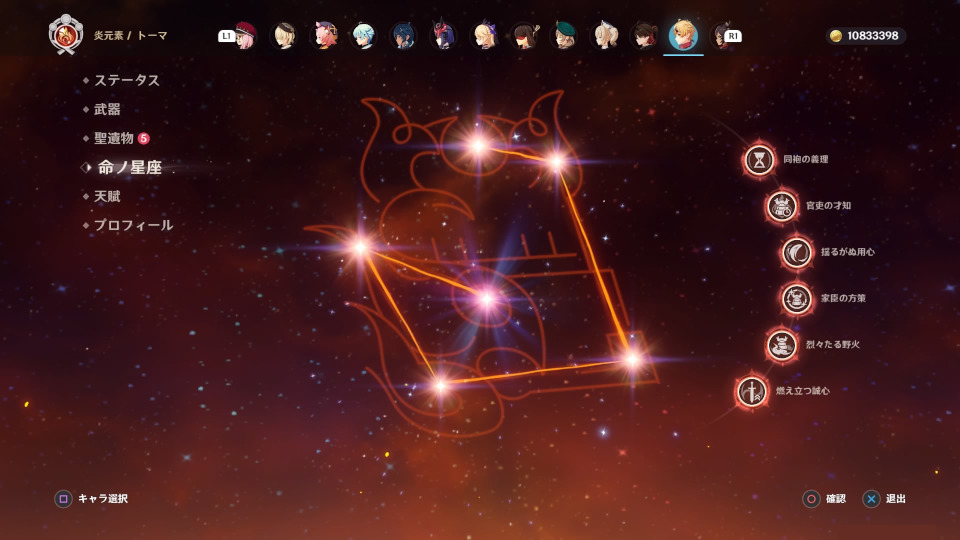Viewport: 960px width, 540px height.
Task: Click the highlighted Thoma portrait
Action: 683,35
